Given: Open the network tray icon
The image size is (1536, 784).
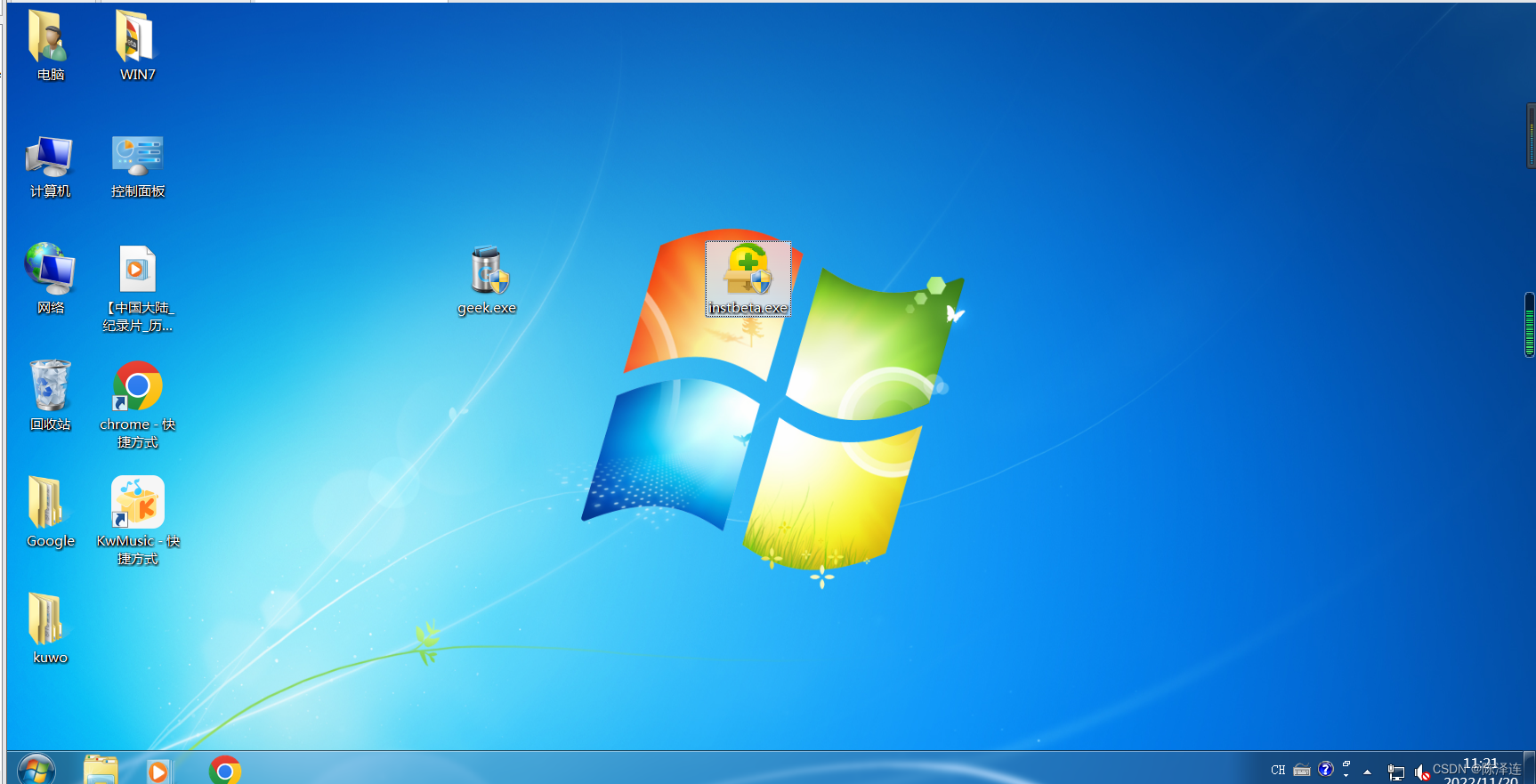Looking at the screenshot, I should pos(1395,772).
